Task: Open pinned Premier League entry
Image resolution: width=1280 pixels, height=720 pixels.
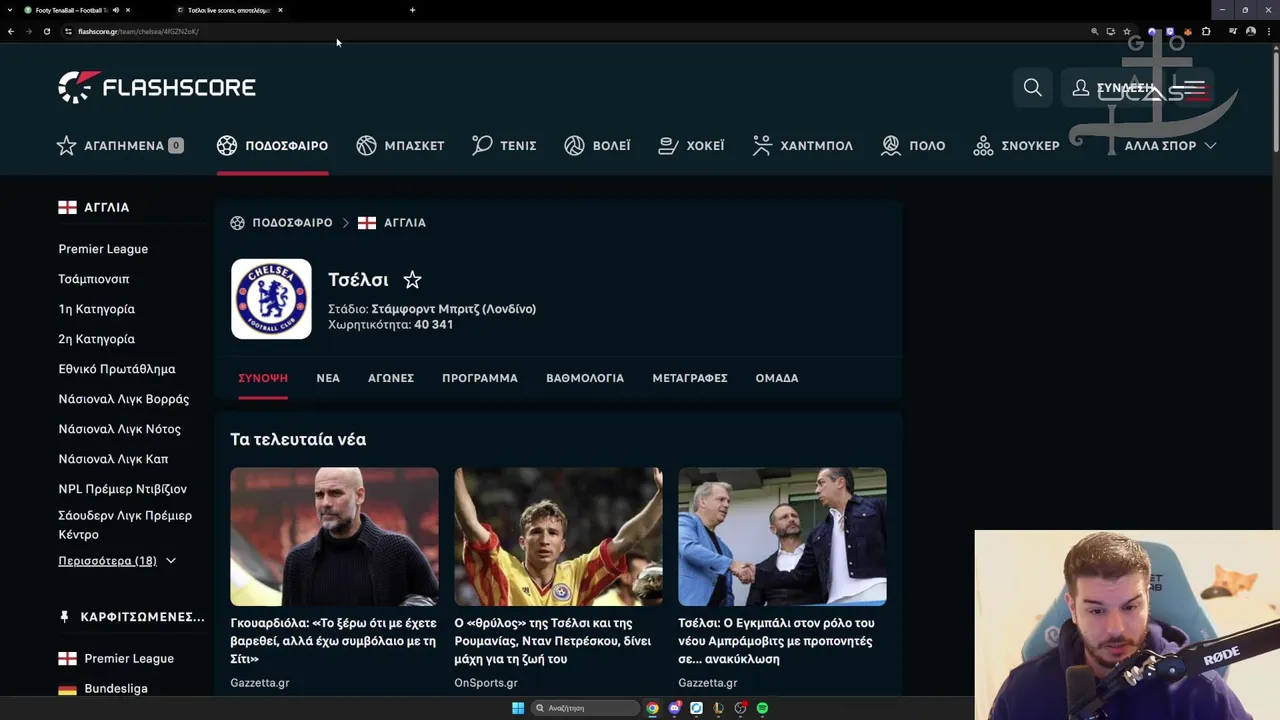Action: pos(116,659)
